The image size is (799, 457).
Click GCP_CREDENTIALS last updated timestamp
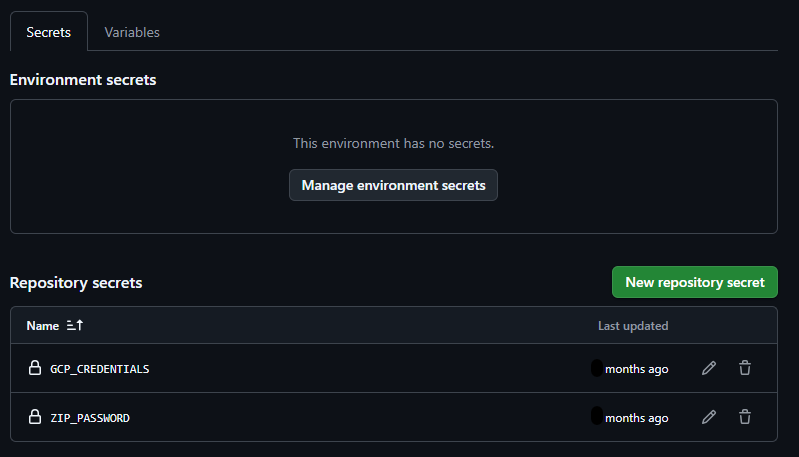pos(630,369)
